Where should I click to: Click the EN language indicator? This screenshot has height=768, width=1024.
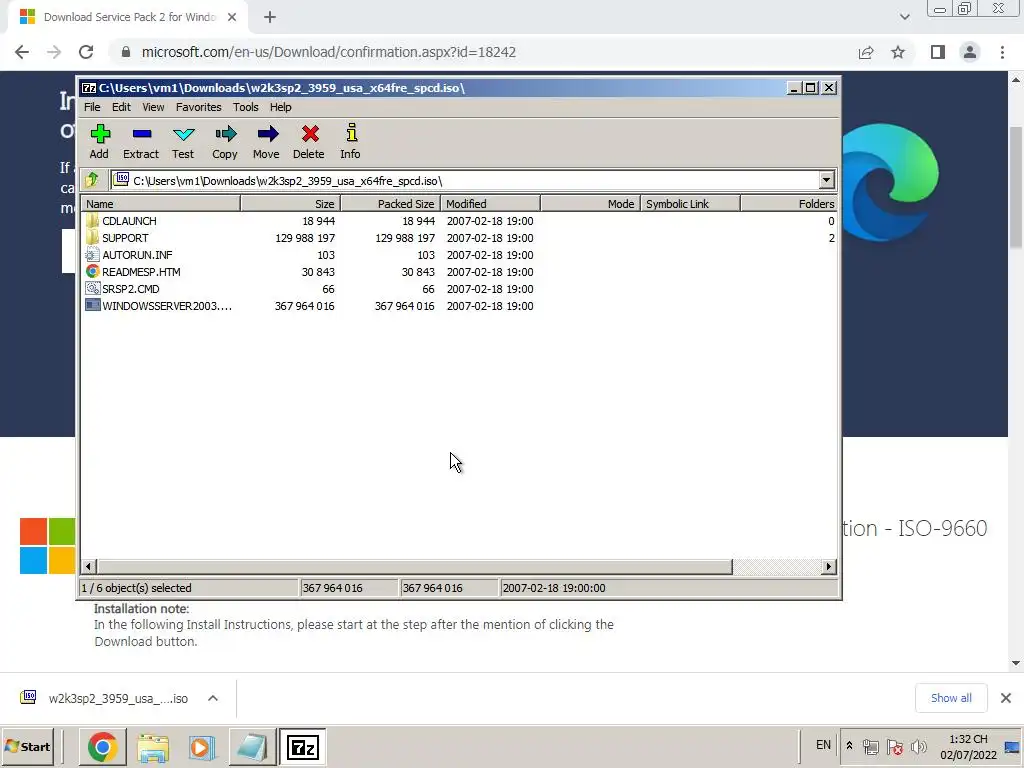[x=824, y=745]
